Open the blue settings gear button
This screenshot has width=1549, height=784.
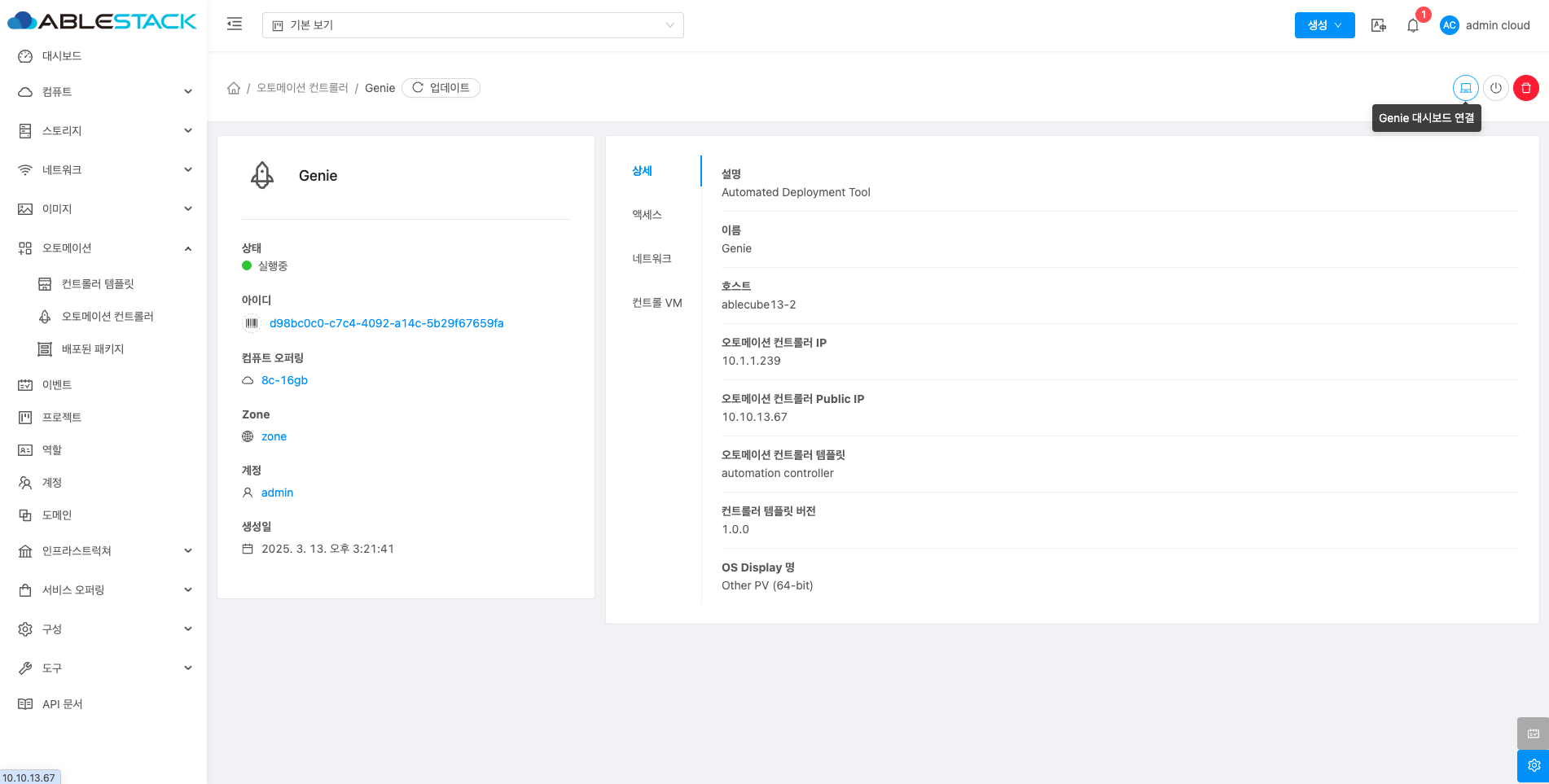tap(1533, 765)
